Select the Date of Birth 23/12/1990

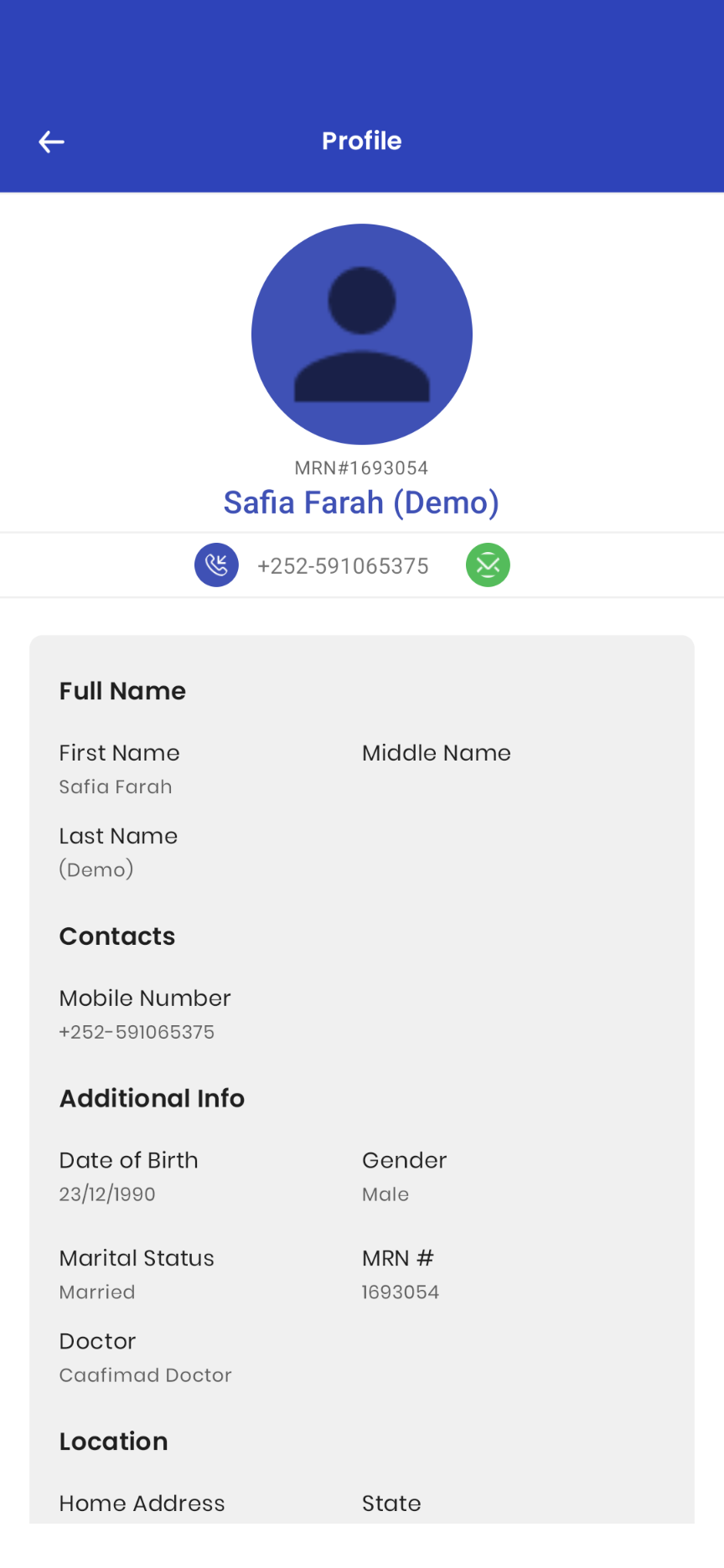(107, 1194)
